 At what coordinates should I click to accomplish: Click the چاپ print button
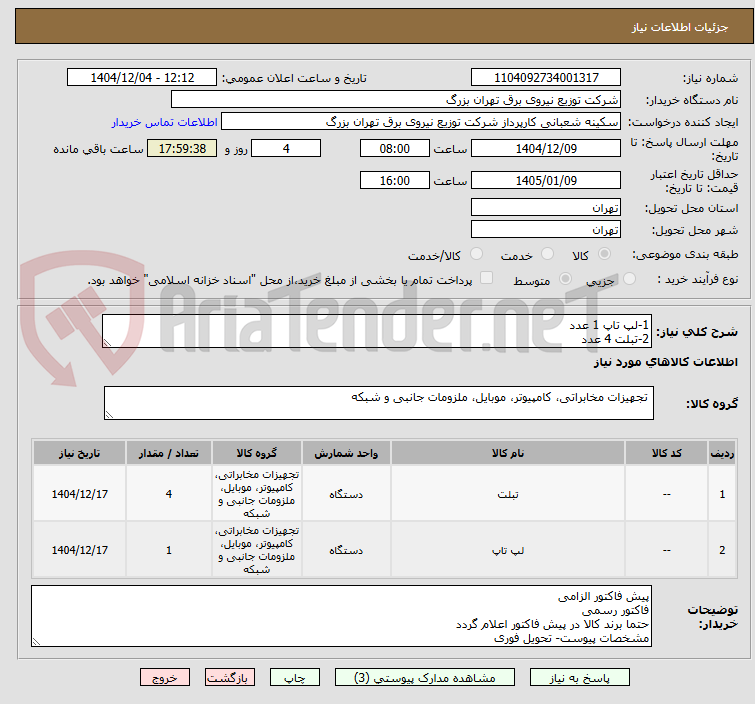pyautogui.click(x=295, y=678)
